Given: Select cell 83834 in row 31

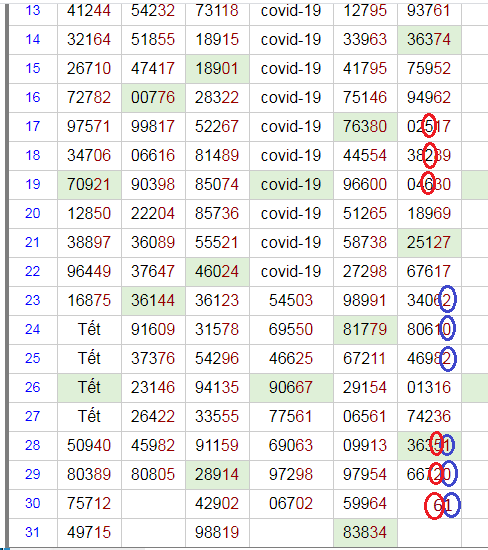Looking at the screenshot, I should click(x=365, y=533).
